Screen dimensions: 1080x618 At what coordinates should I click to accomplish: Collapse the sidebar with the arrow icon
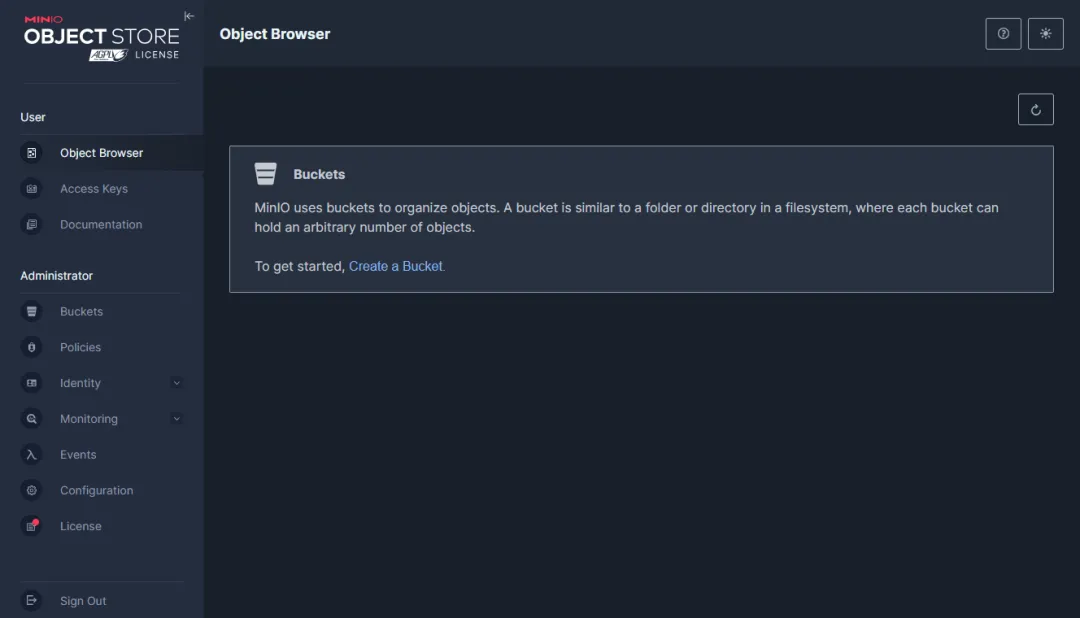(x=189, y=16)
